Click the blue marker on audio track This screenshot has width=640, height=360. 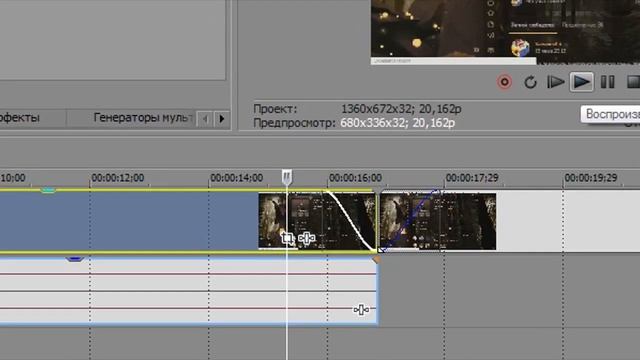[75, 258]
